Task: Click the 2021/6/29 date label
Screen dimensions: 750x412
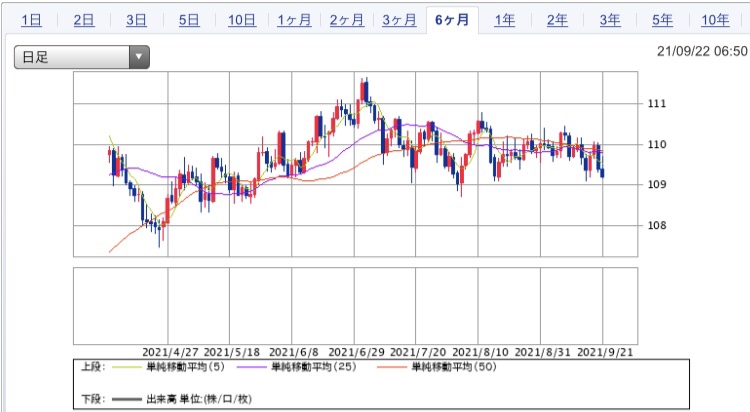Action: coord(356,352)
